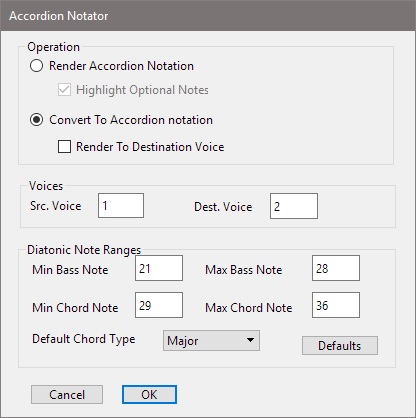This screenshot has height=418, width=416.
Task: Click the Diatonic Note Ranges group heading
Action: coord(84,250)
